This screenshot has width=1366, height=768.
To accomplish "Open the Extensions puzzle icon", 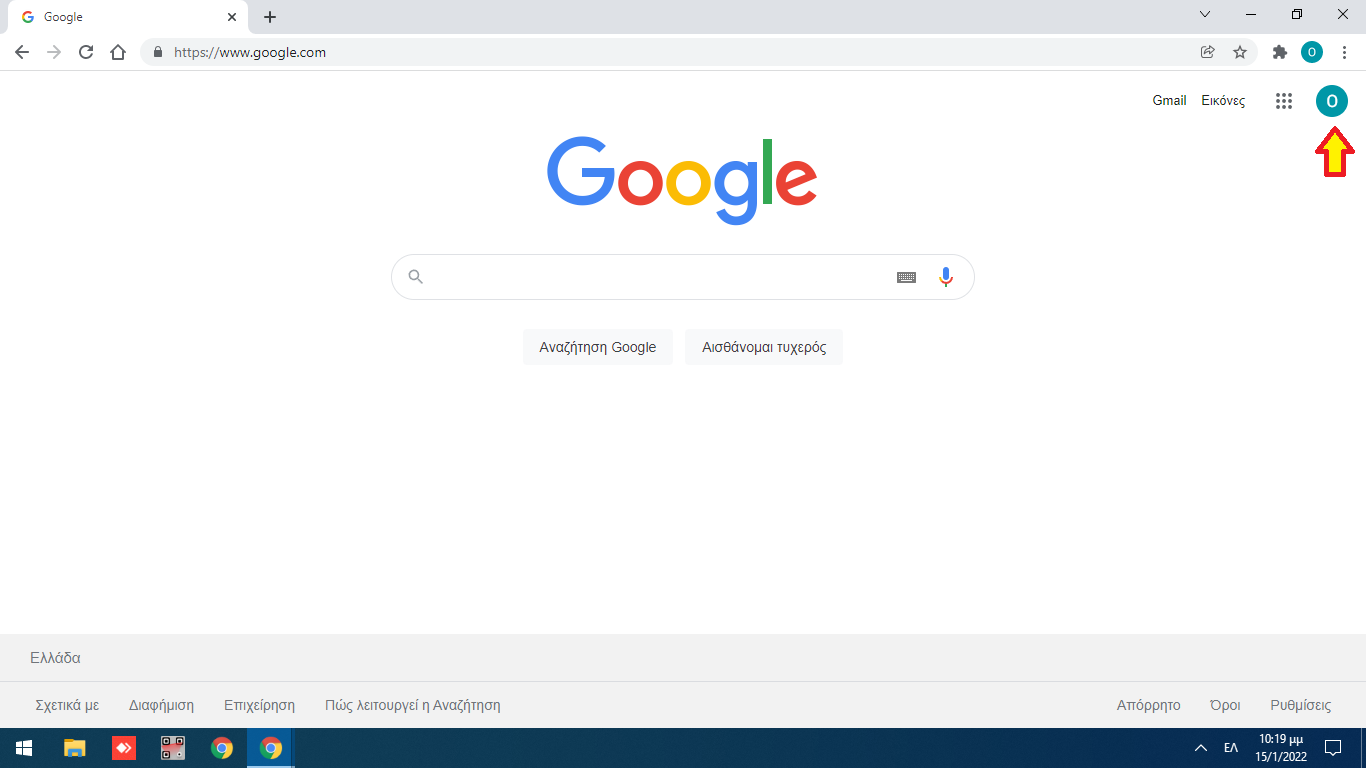I will click(1280, 52).
